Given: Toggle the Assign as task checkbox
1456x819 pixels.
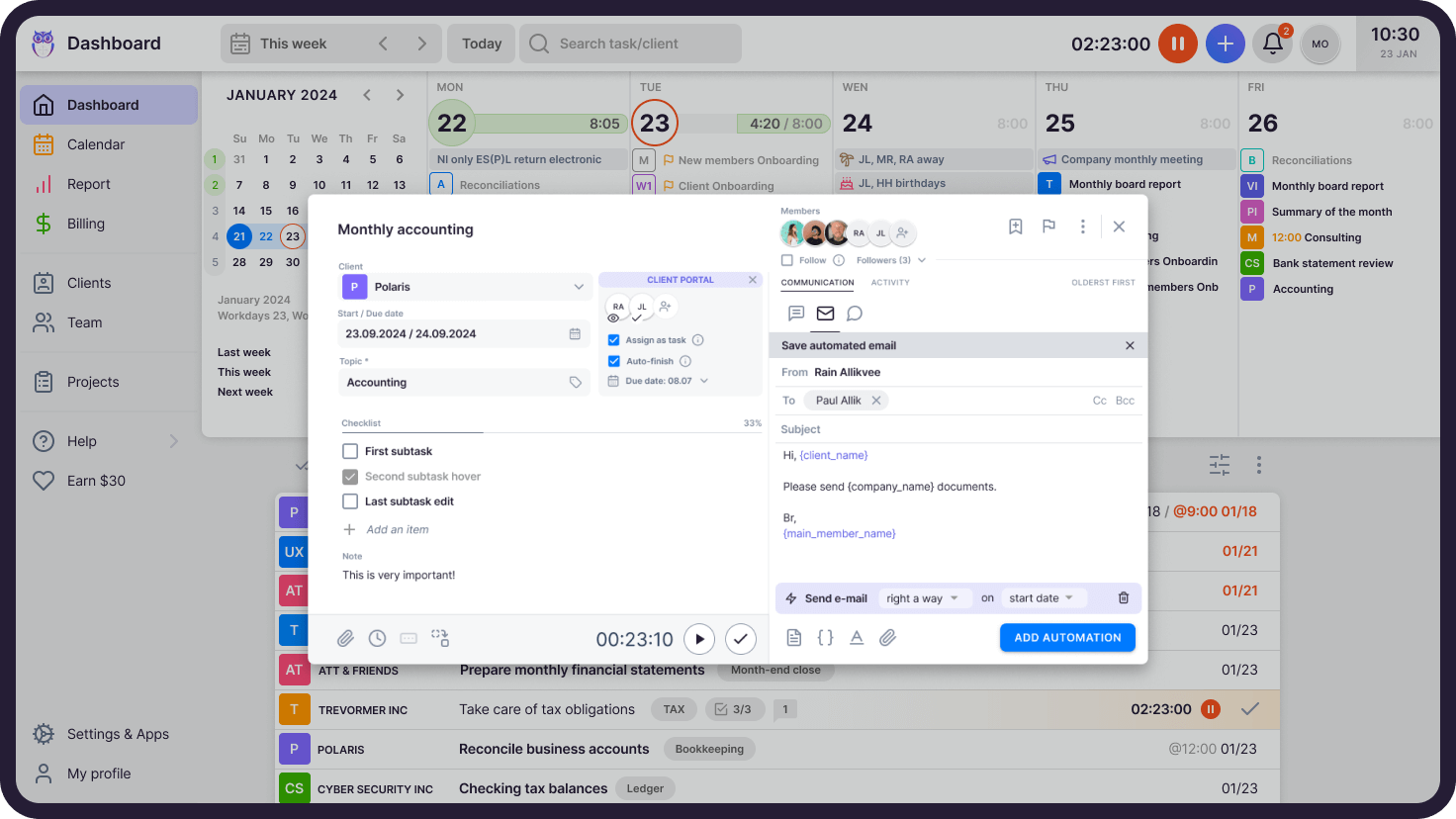Looking at the screenshot, I should [614, 340].
